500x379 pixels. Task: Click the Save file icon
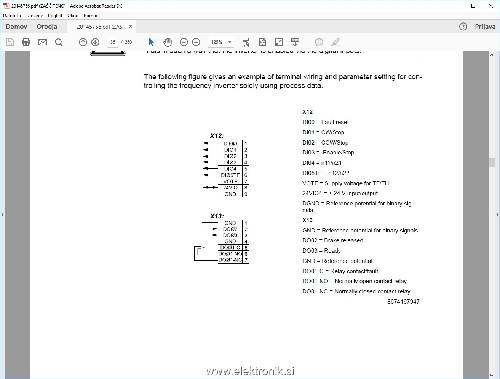pos(10,42)
